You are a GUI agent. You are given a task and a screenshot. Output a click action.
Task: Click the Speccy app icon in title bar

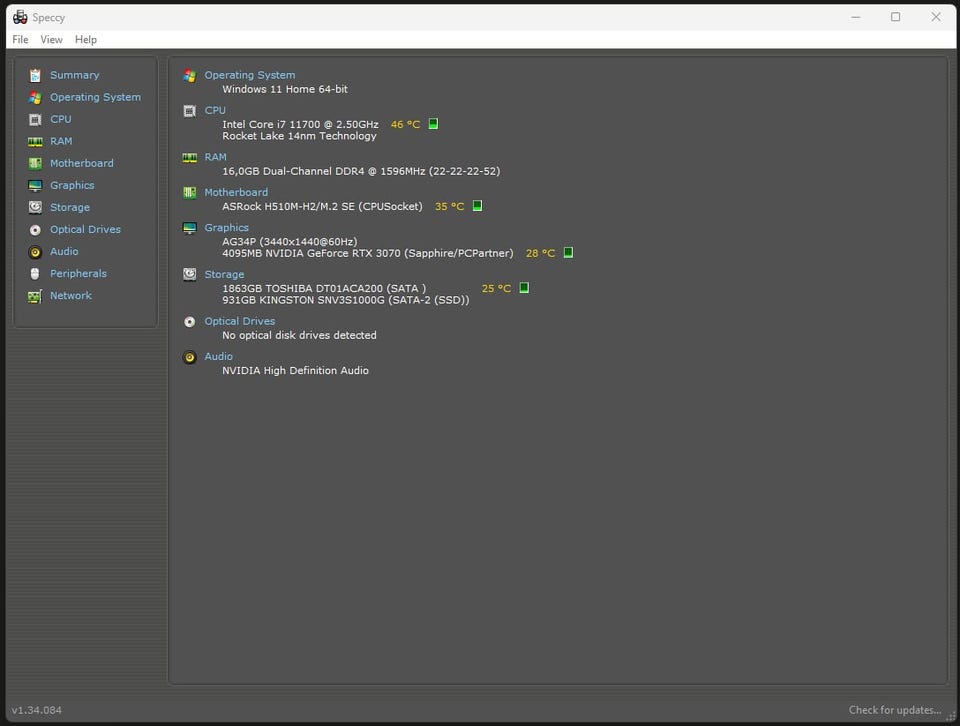[20, 17]
